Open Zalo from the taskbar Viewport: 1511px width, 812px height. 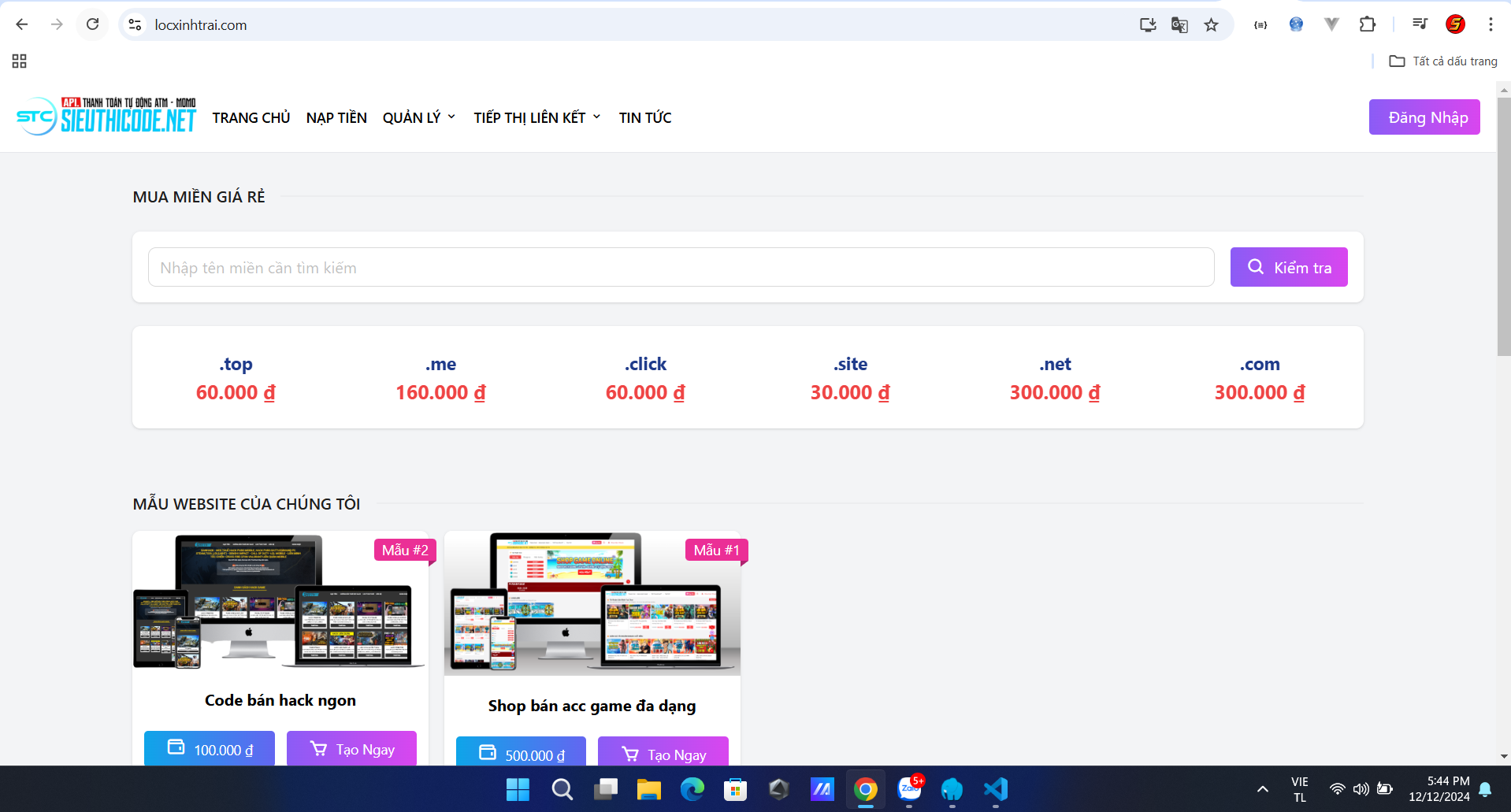(x=908, y=790)
